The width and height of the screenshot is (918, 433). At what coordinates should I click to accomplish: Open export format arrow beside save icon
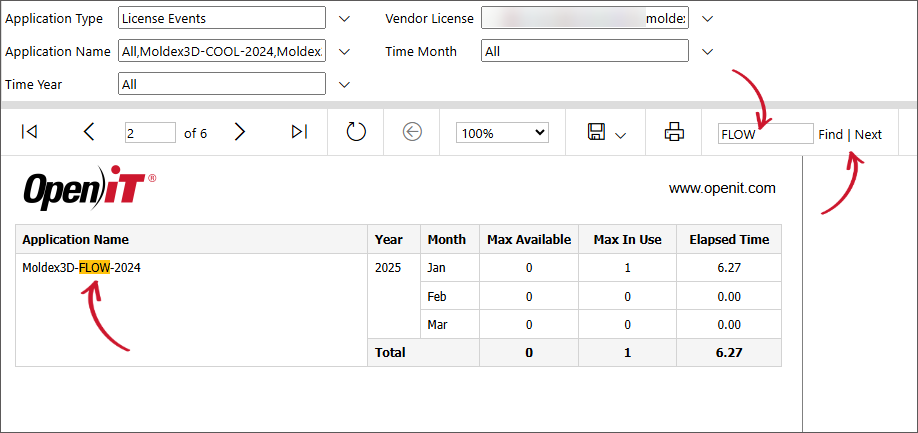pyautogui.click(x=621, y=135)
